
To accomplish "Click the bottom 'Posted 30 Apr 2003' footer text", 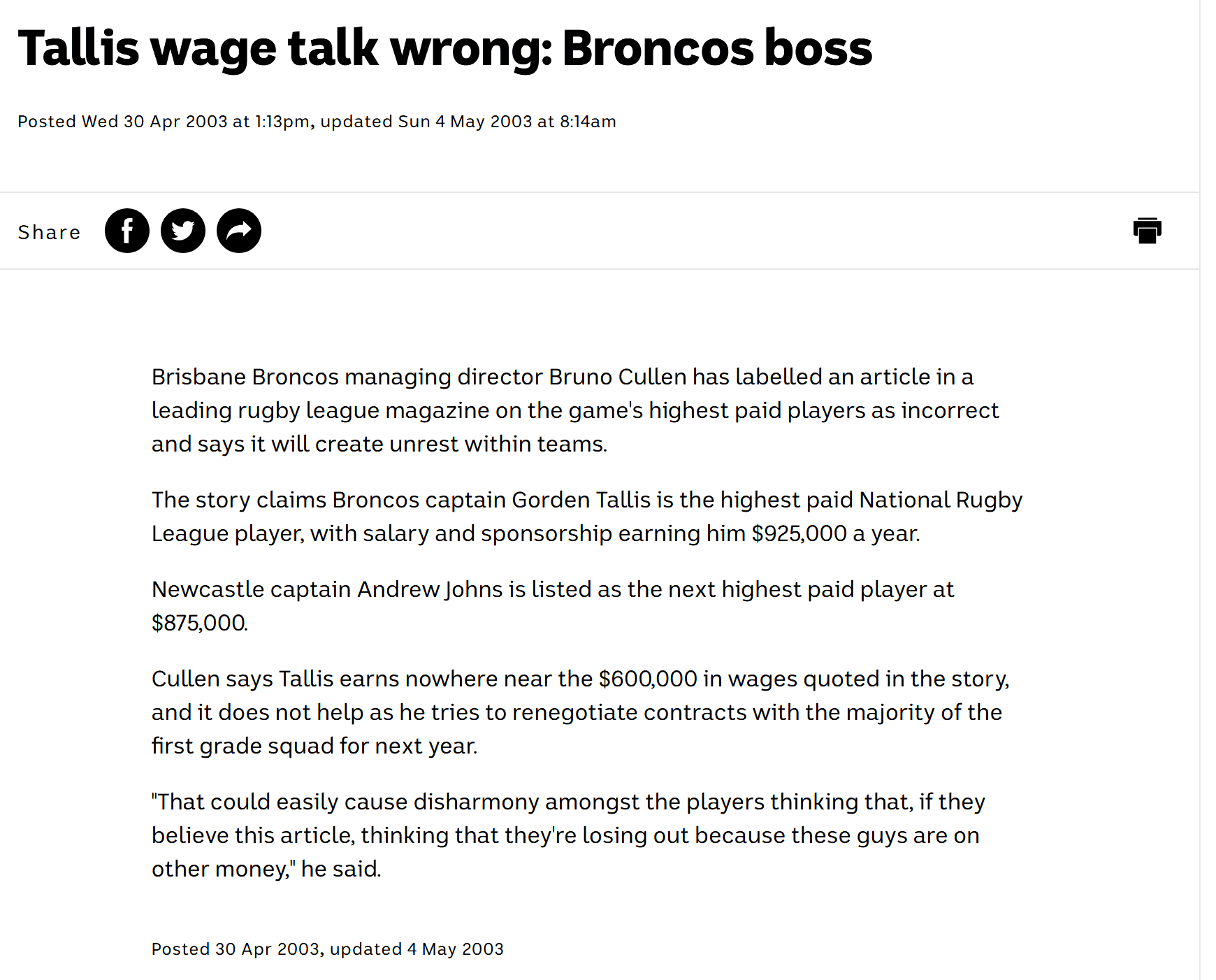I will 236,949.
